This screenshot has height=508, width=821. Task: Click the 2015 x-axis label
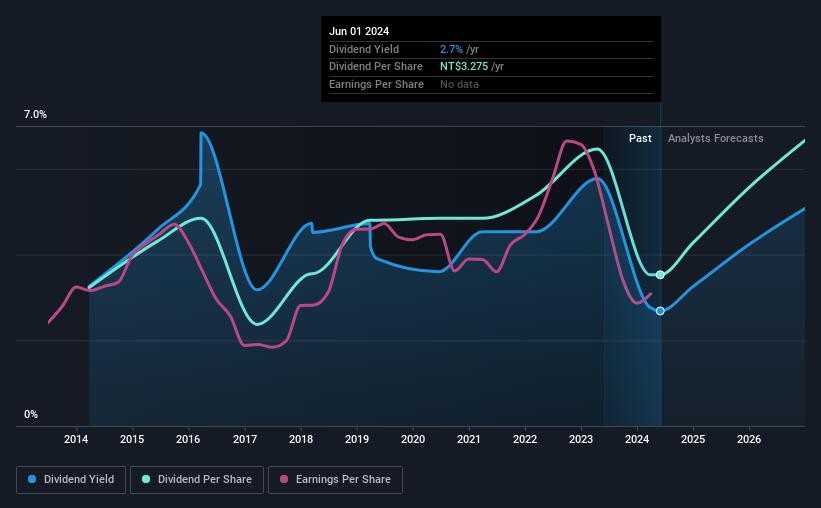coord(132,439)
